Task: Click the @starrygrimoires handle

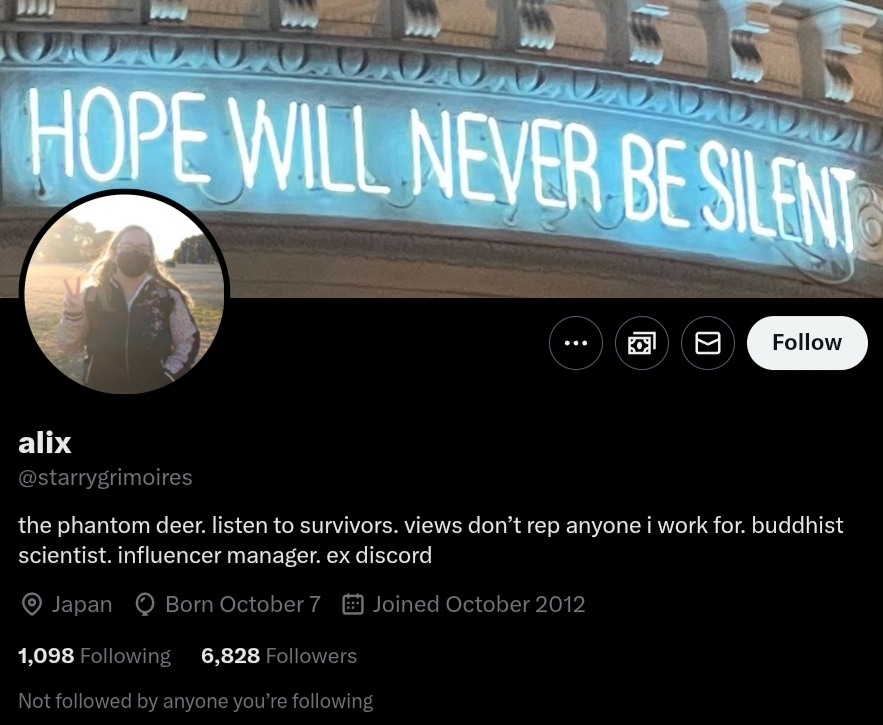Action: coord(105,478)
